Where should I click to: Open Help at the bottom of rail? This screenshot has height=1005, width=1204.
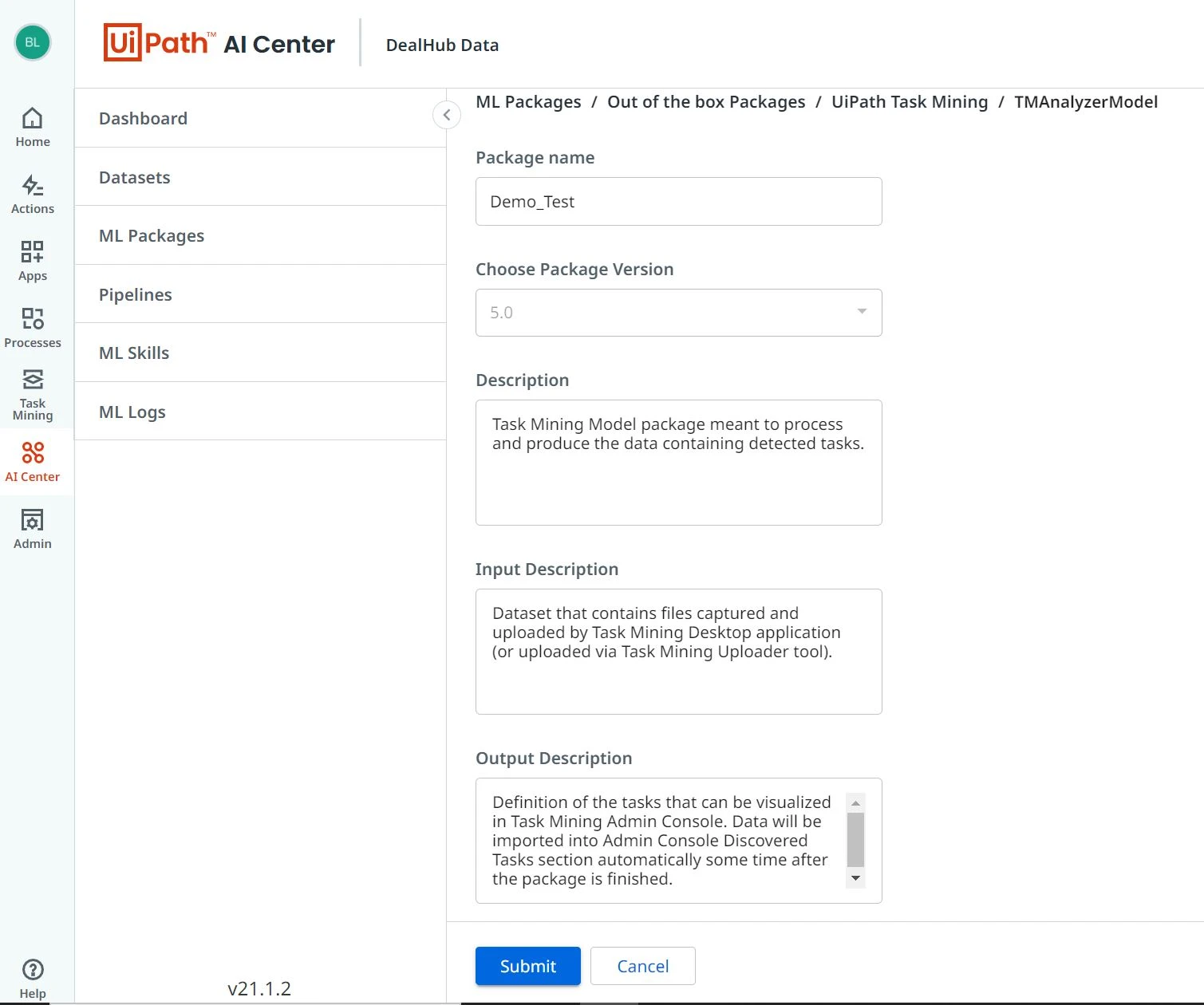(x=33, y=979)
